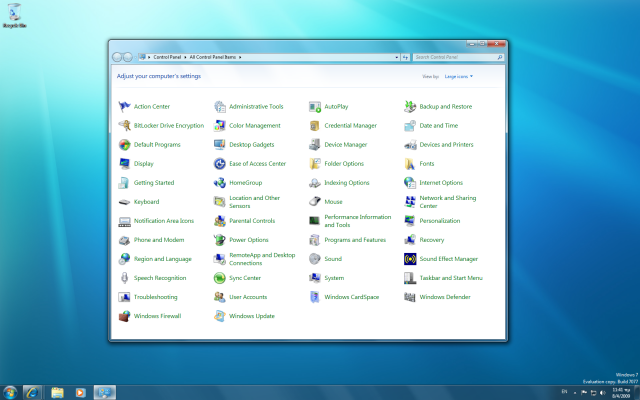Click the Back navigation button
Viewport: 640px width, 400px height.
tap(117, 57)
